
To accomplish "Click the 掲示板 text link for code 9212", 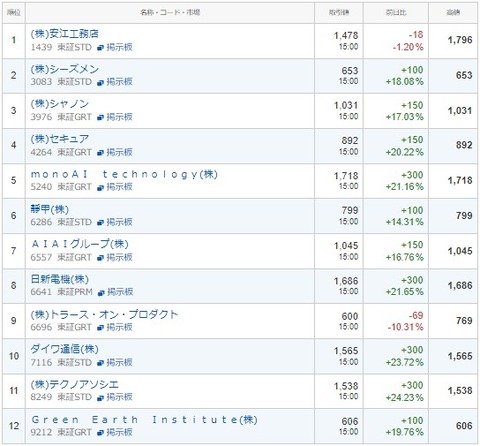I will pyautogui.click(x=119, y=432).
